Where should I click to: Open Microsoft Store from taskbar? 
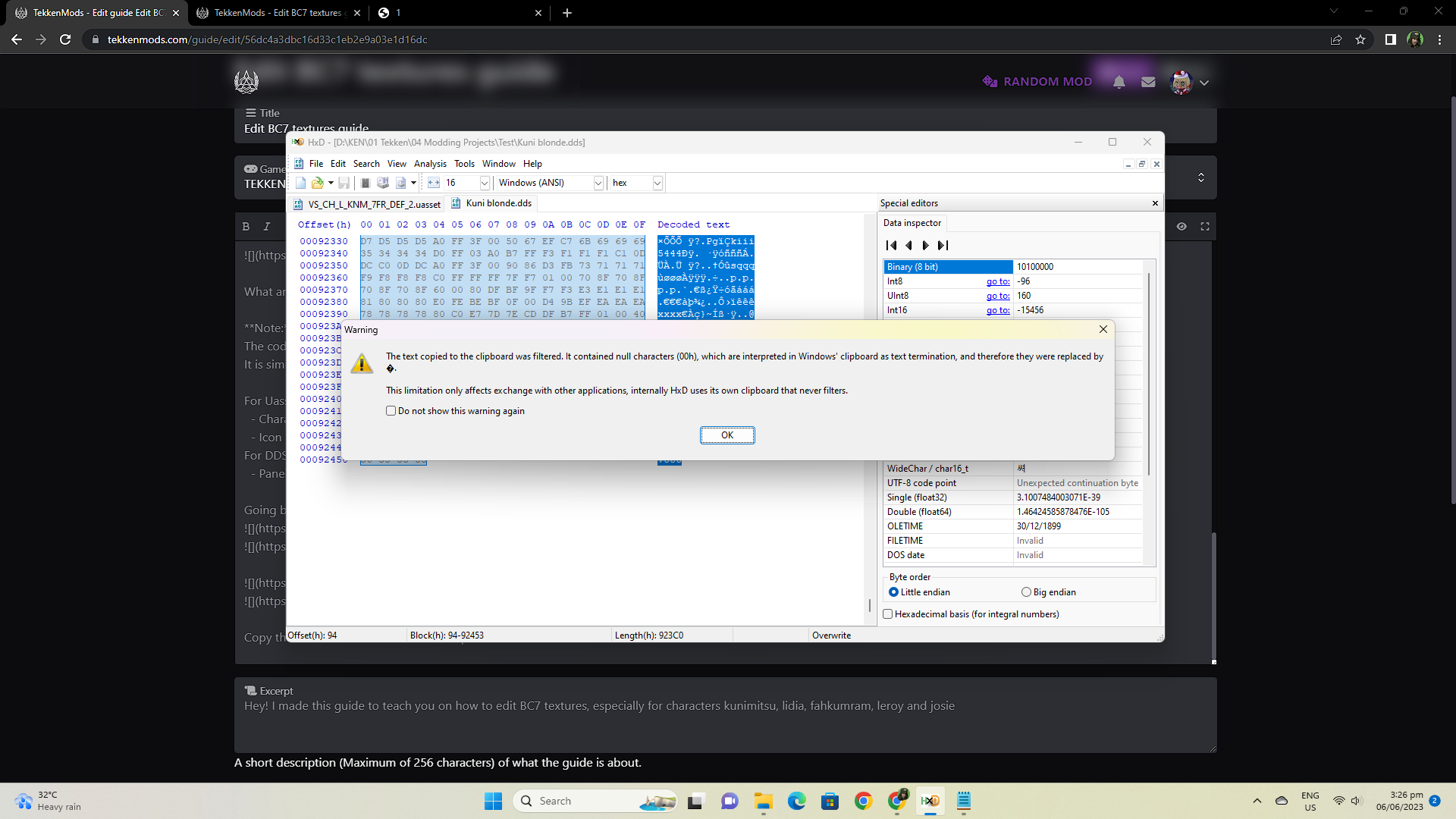(x=830, y=801)
